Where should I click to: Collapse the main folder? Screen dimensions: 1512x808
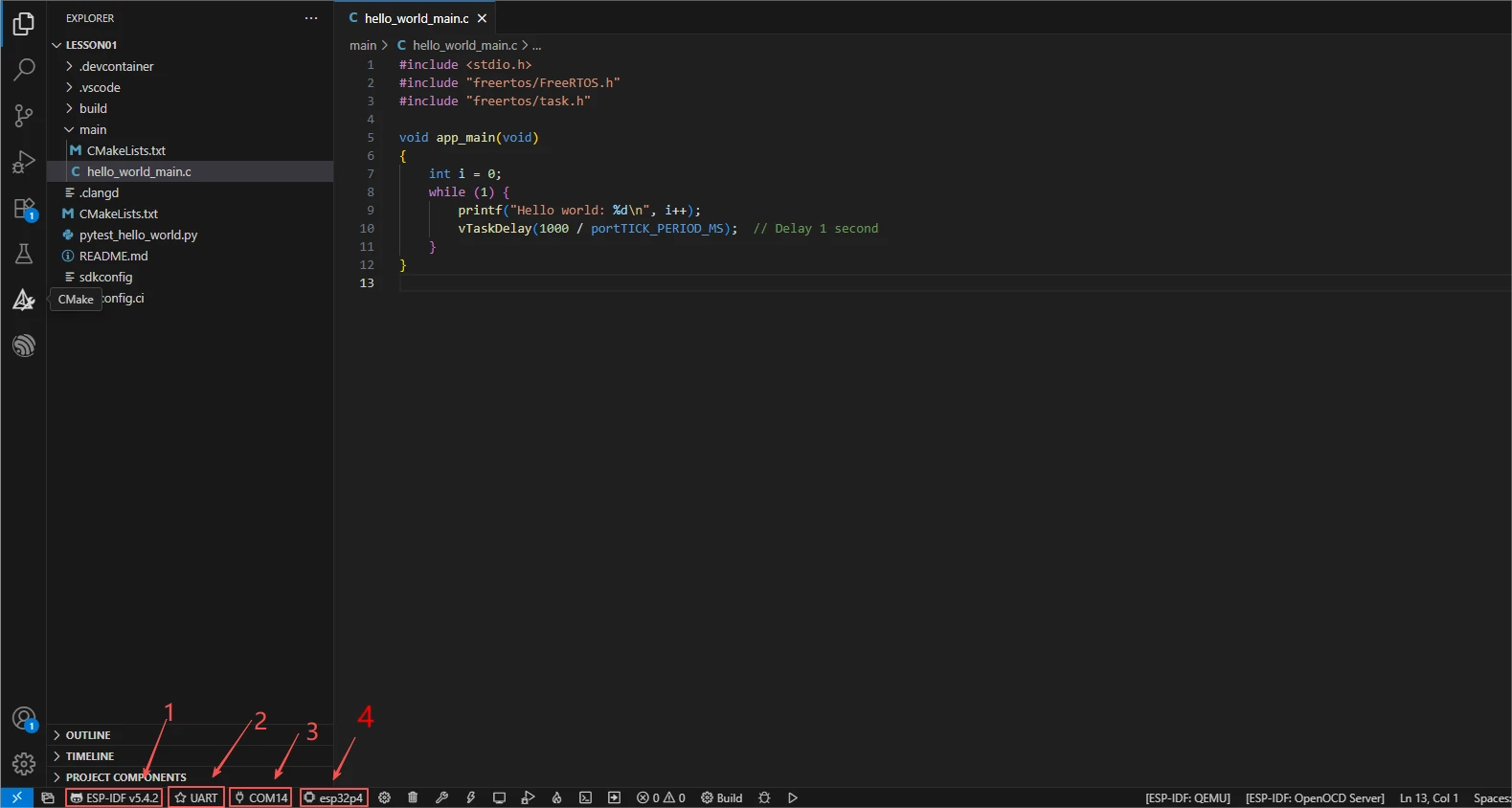point(92,129)
